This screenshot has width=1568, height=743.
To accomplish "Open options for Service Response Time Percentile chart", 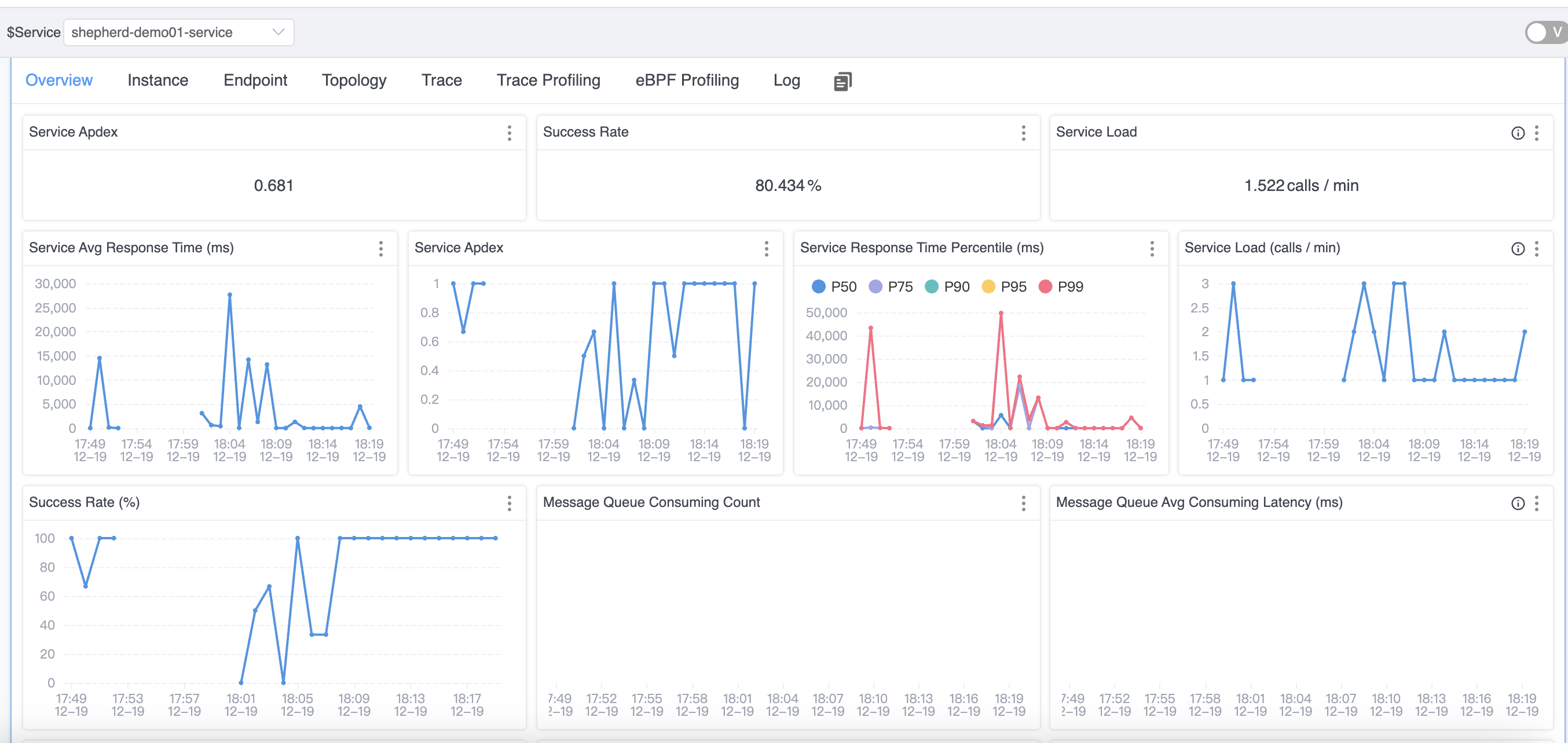I will tap(1152, 248).
